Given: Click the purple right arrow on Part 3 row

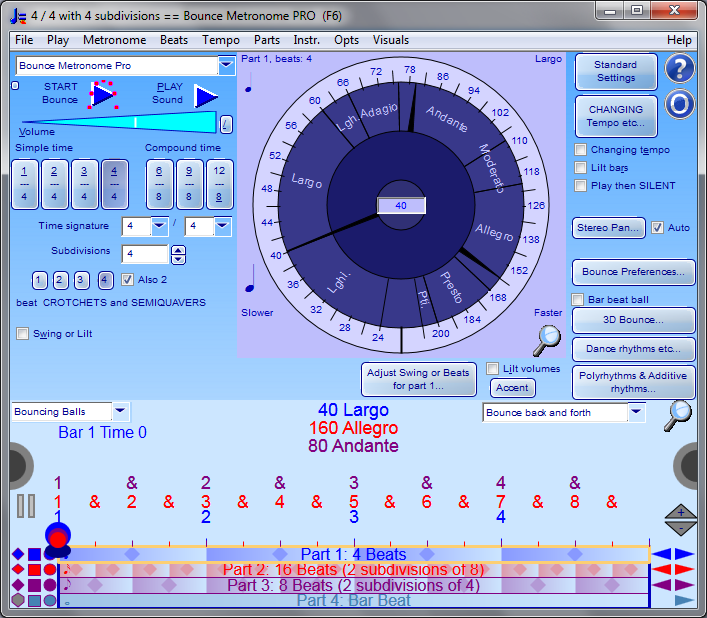Looking at the screenshot, I should click(x=684, y=585).
